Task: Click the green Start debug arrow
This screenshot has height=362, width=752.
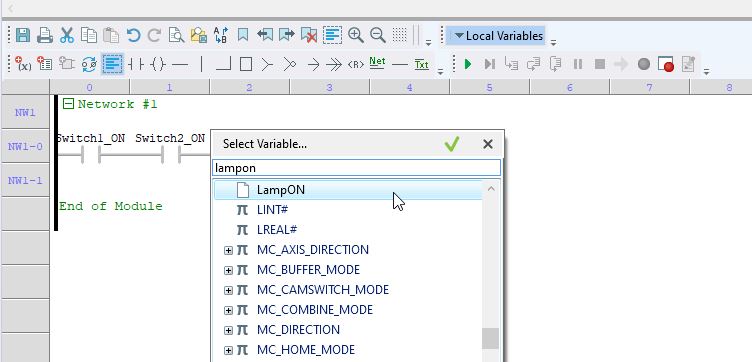Action: tap(468, 64)
